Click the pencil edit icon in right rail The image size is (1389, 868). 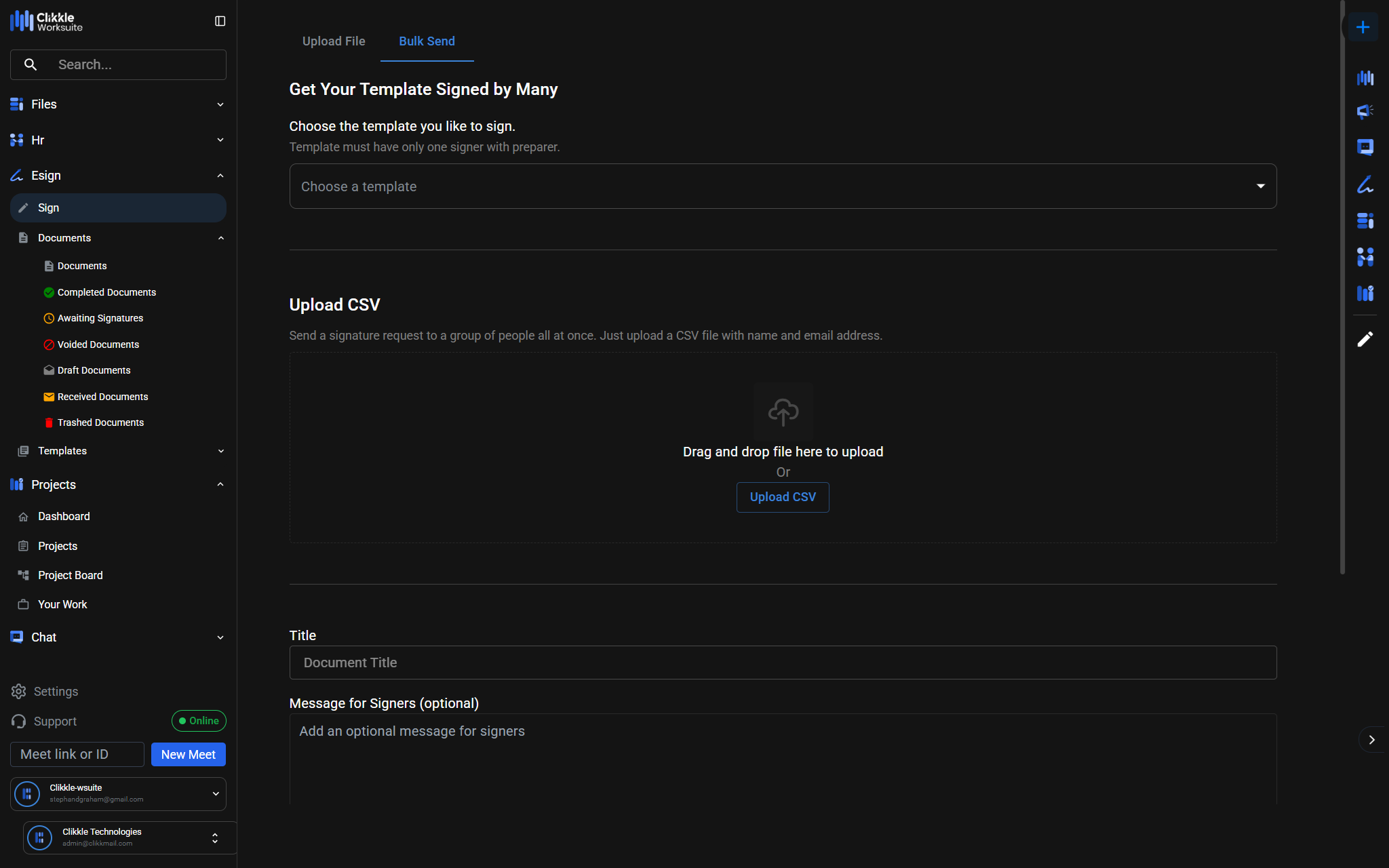click(1365, 339)
